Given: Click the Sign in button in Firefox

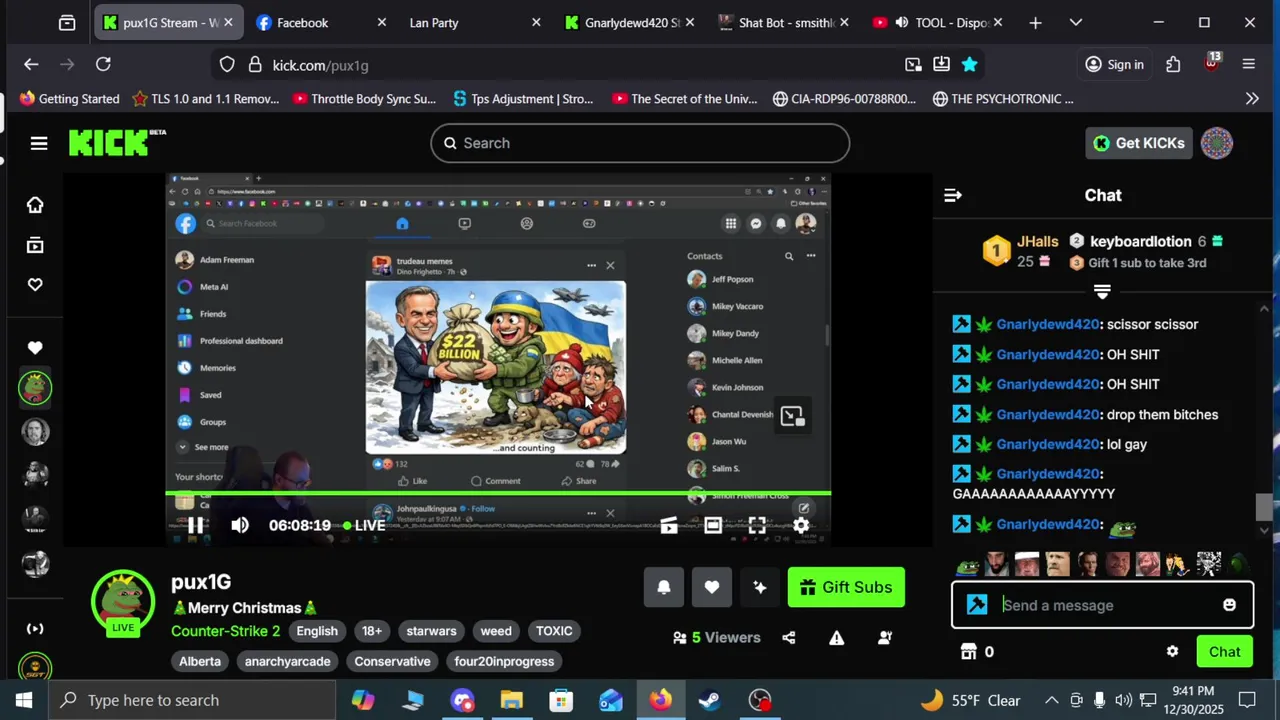Looking at the screenshot, I should 1114,65.
